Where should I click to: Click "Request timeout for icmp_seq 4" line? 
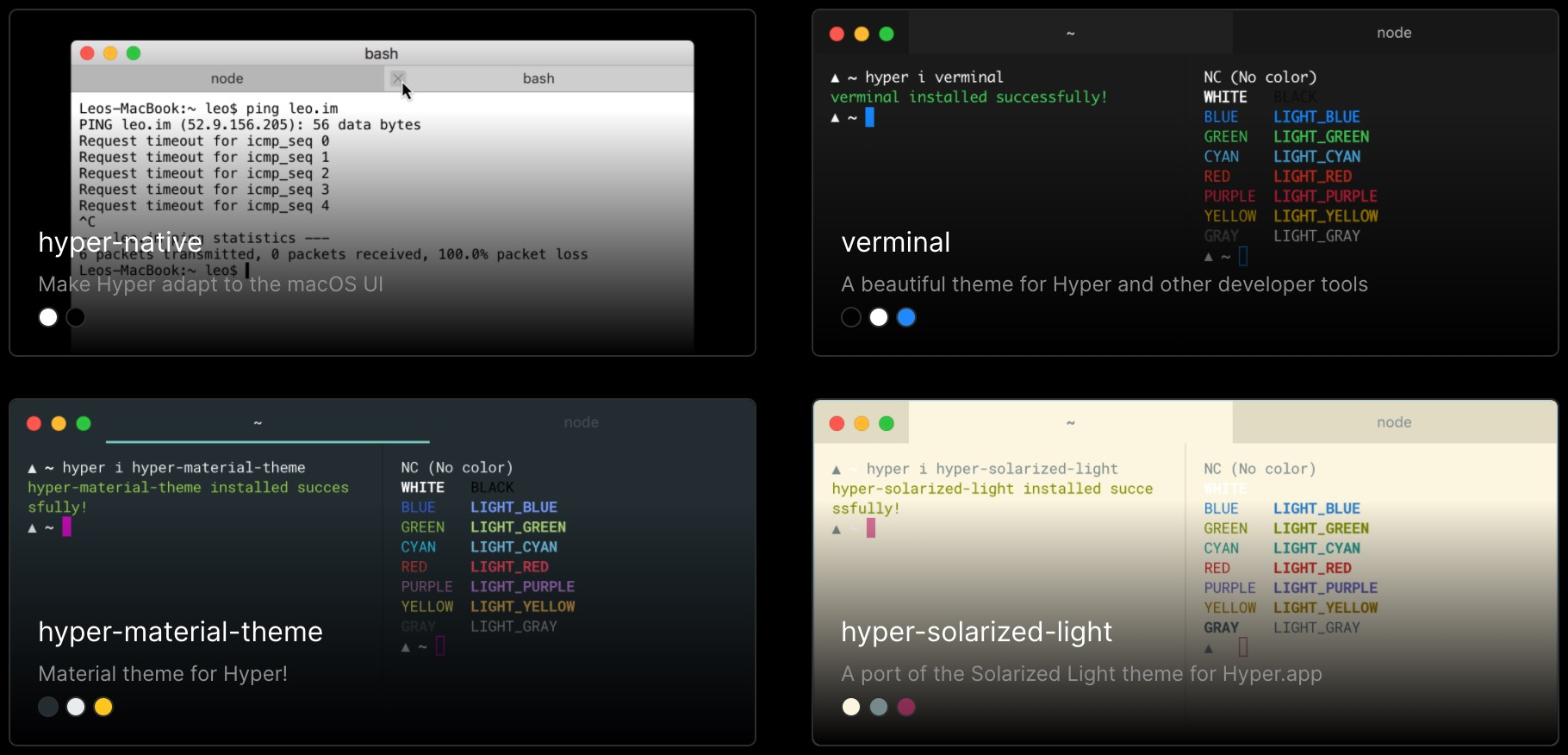(204, 206)
